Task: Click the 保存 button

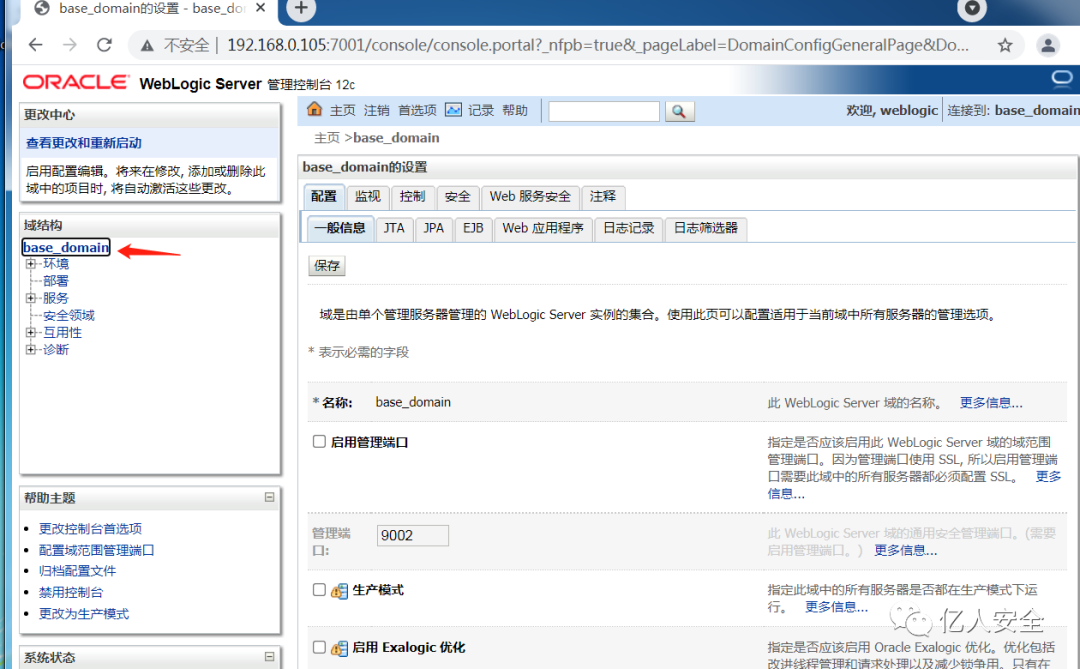Action: [327, 266]
